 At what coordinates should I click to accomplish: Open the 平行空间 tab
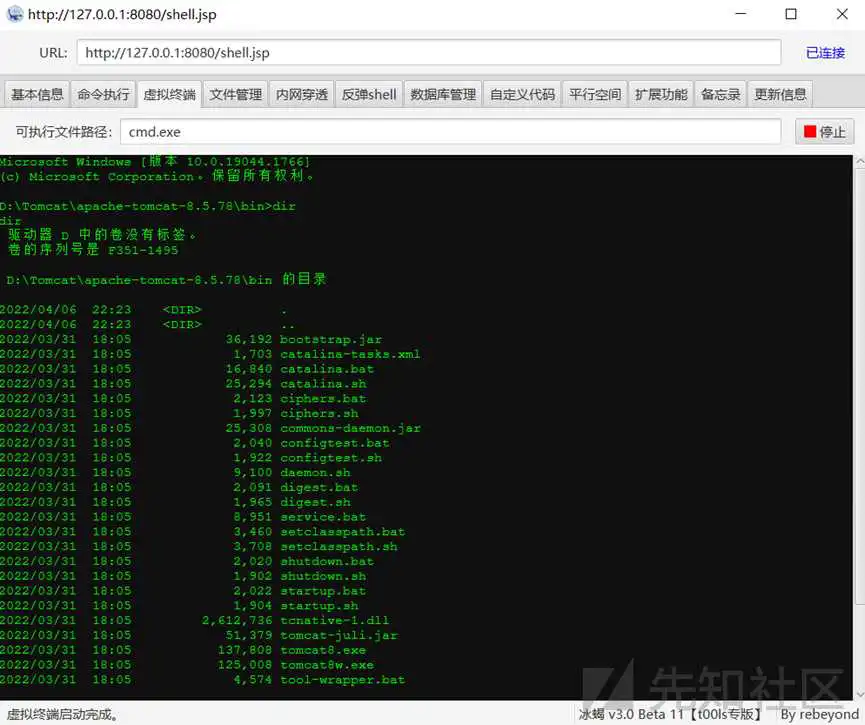click(595, 95)
